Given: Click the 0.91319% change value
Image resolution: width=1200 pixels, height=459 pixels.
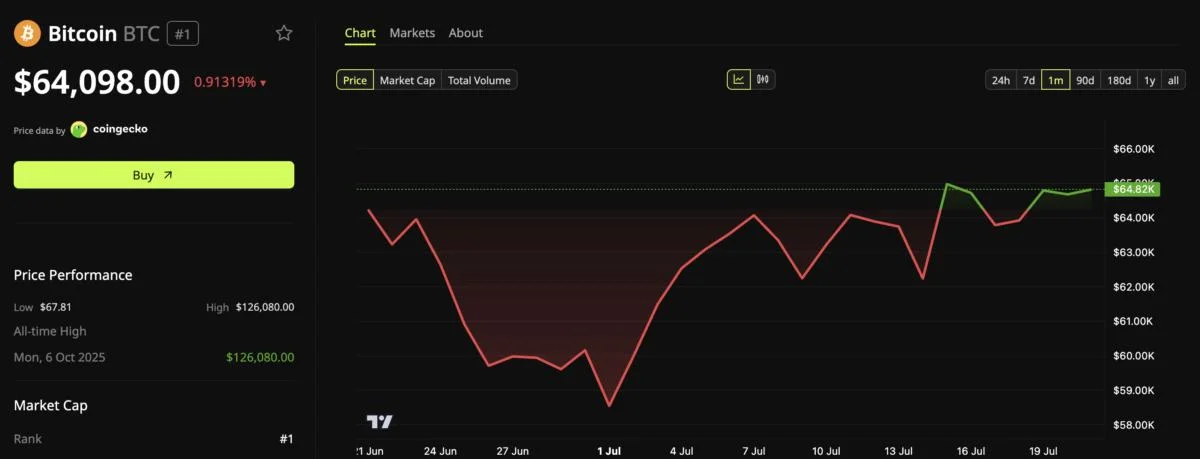Looking at the screenshot, I should click(225, 83).
